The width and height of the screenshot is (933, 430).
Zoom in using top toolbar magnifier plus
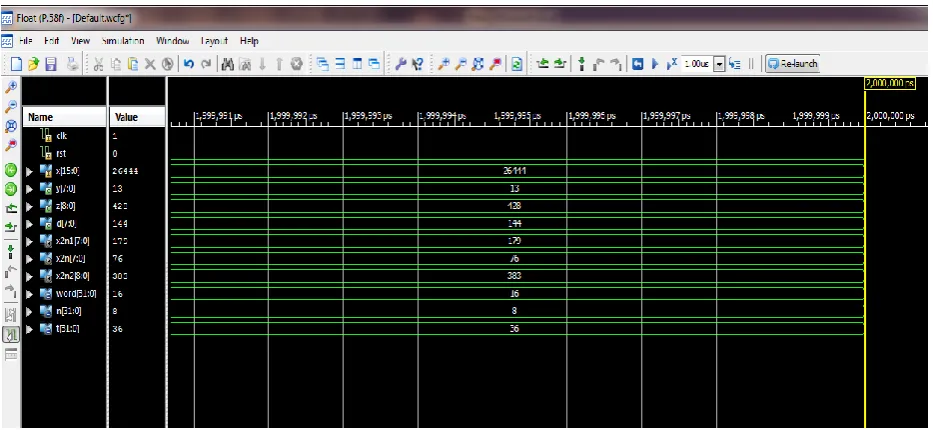pos(443,64)
